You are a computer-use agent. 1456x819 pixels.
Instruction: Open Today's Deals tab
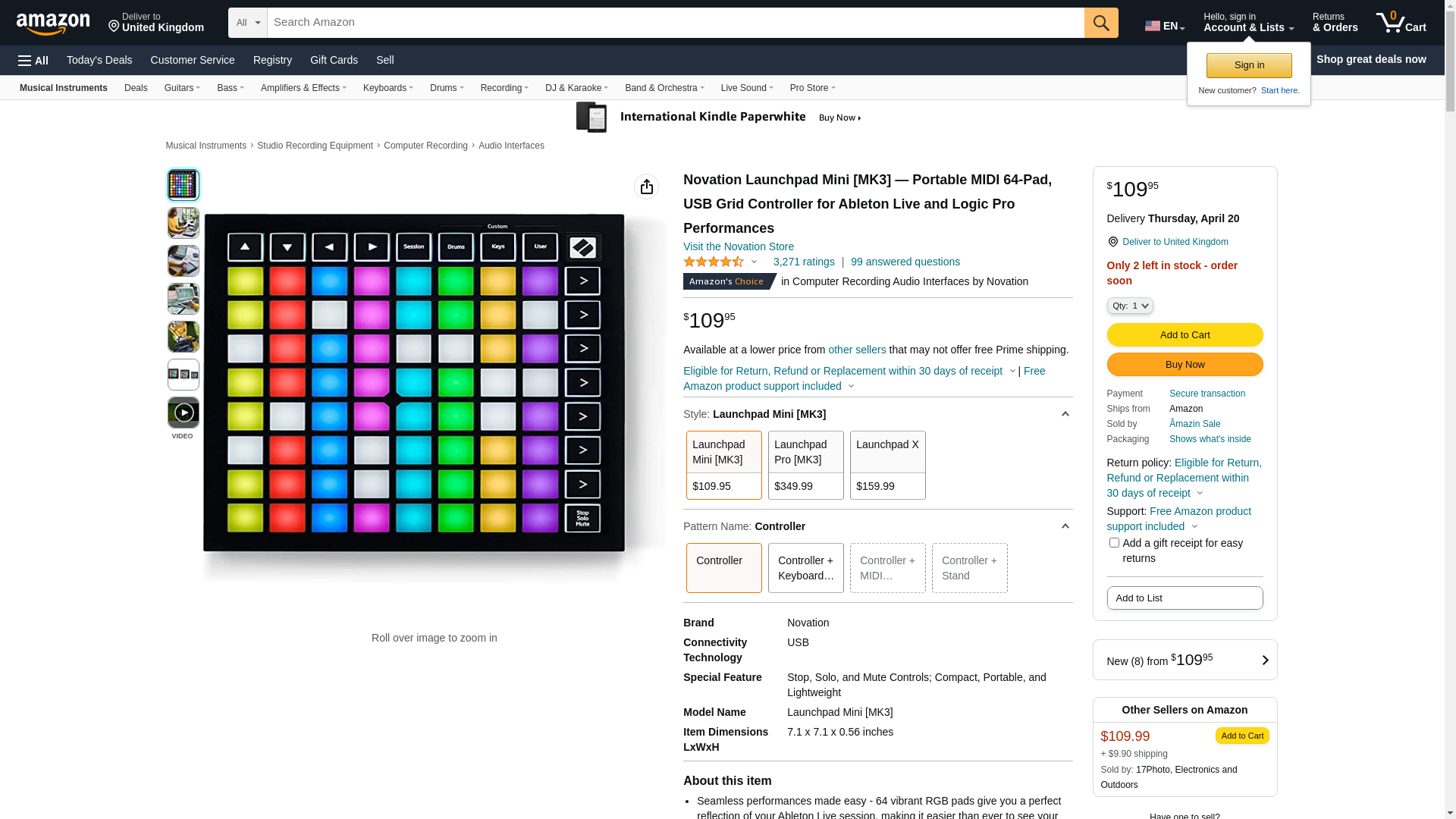pyautogui.click(x=99, y=60)
